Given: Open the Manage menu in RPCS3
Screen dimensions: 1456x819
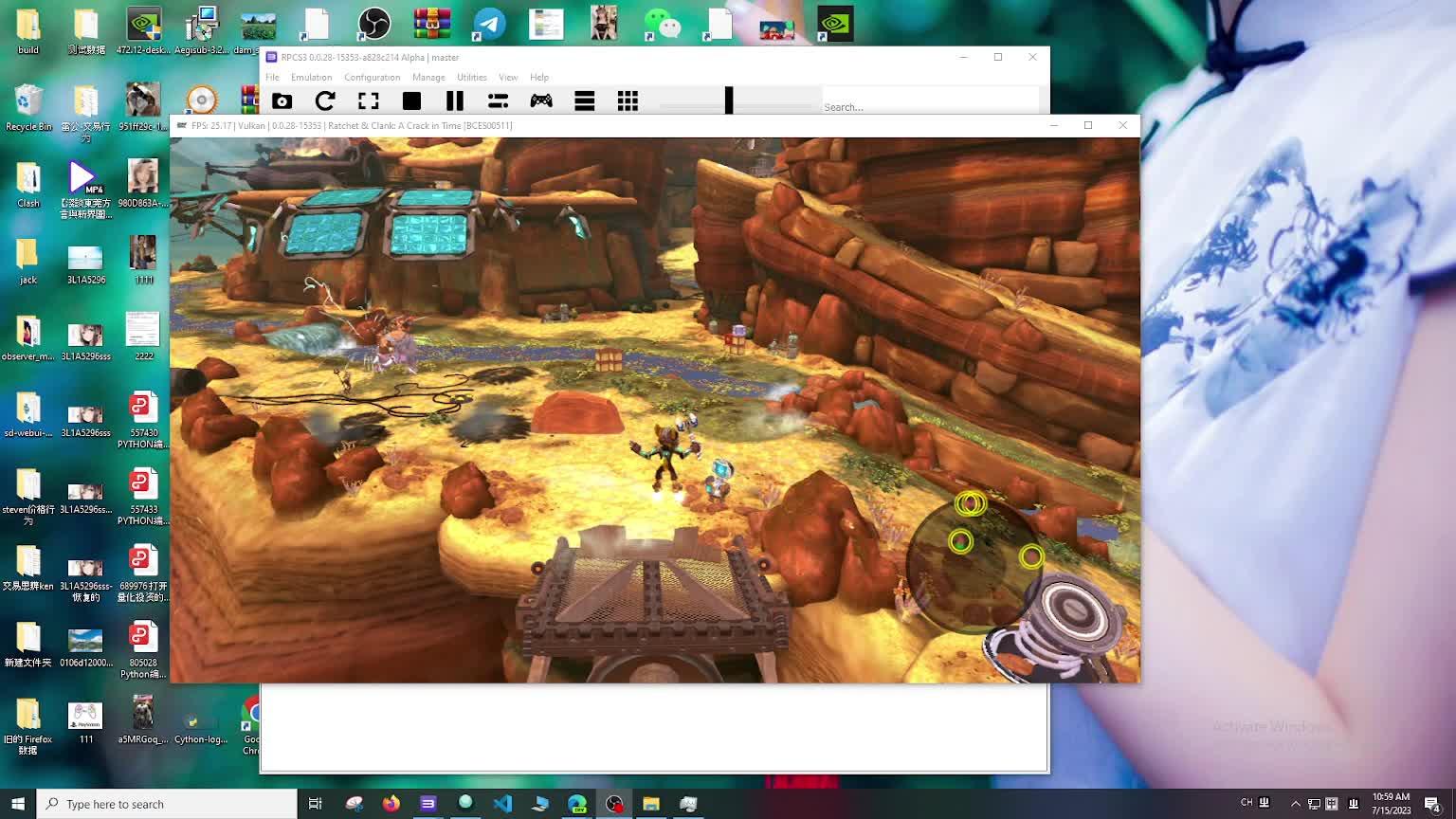Looking at the screenshot, I should click(x=428, y=77).
